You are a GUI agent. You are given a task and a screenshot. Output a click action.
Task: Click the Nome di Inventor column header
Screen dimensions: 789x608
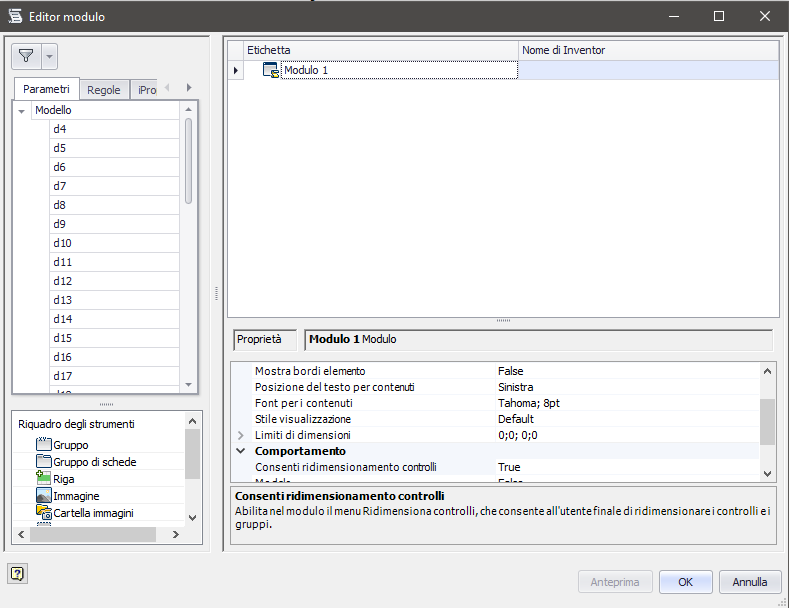[x=649, y=50]
